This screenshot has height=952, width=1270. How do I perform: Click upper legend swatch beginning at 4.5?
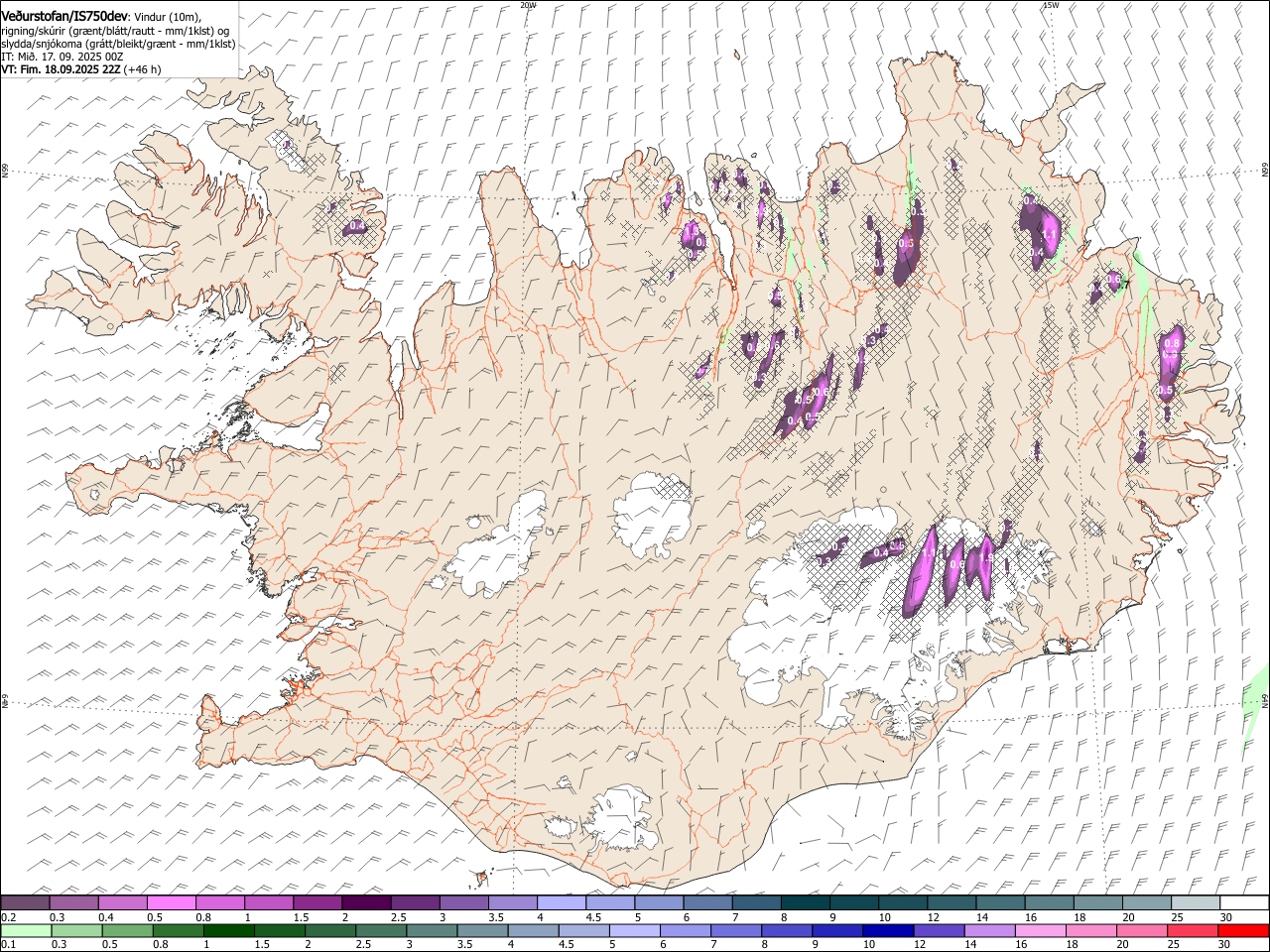pos(609,902)
